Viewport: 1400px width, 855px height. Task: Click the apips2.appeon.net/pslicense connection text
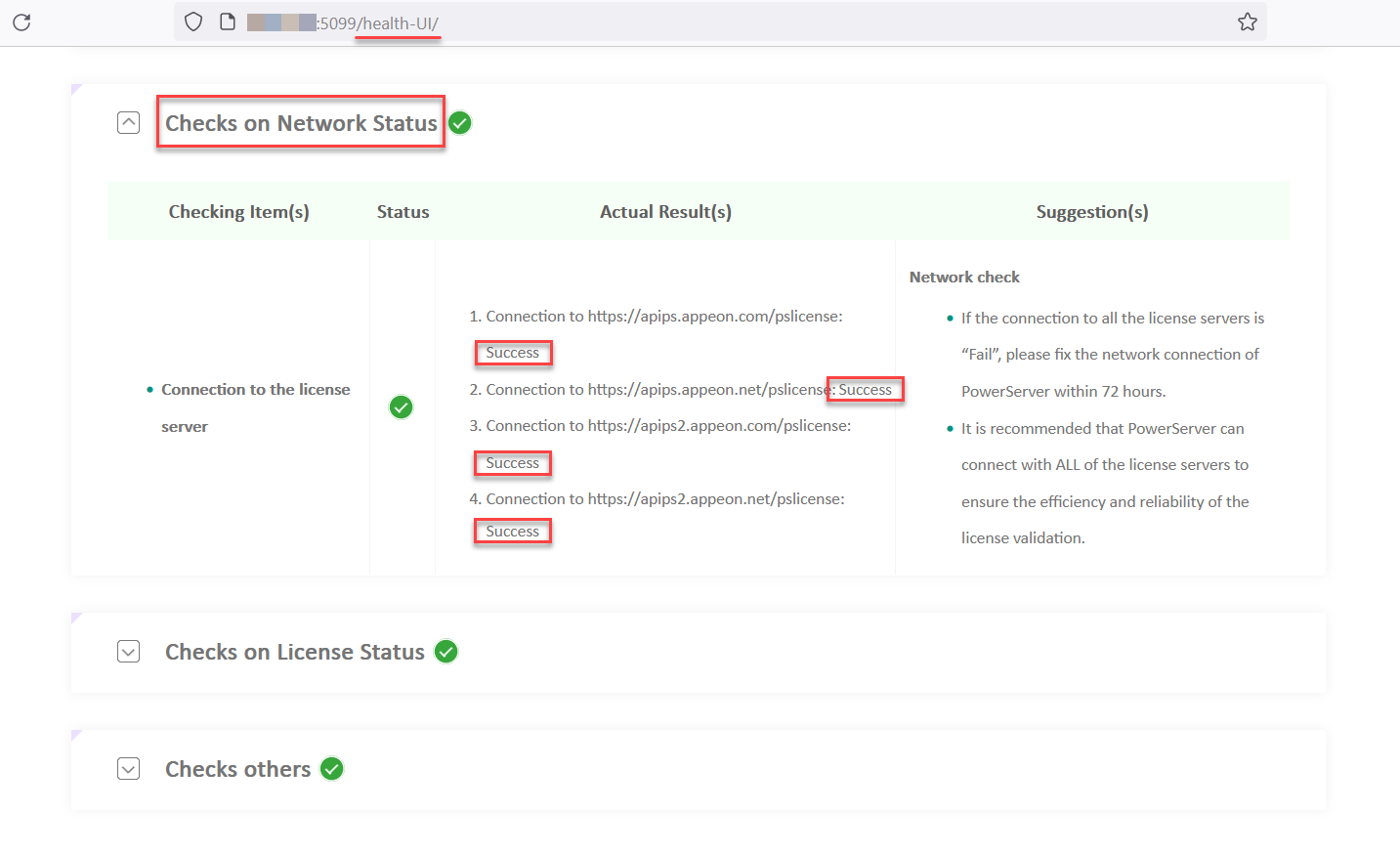[664, 499]
